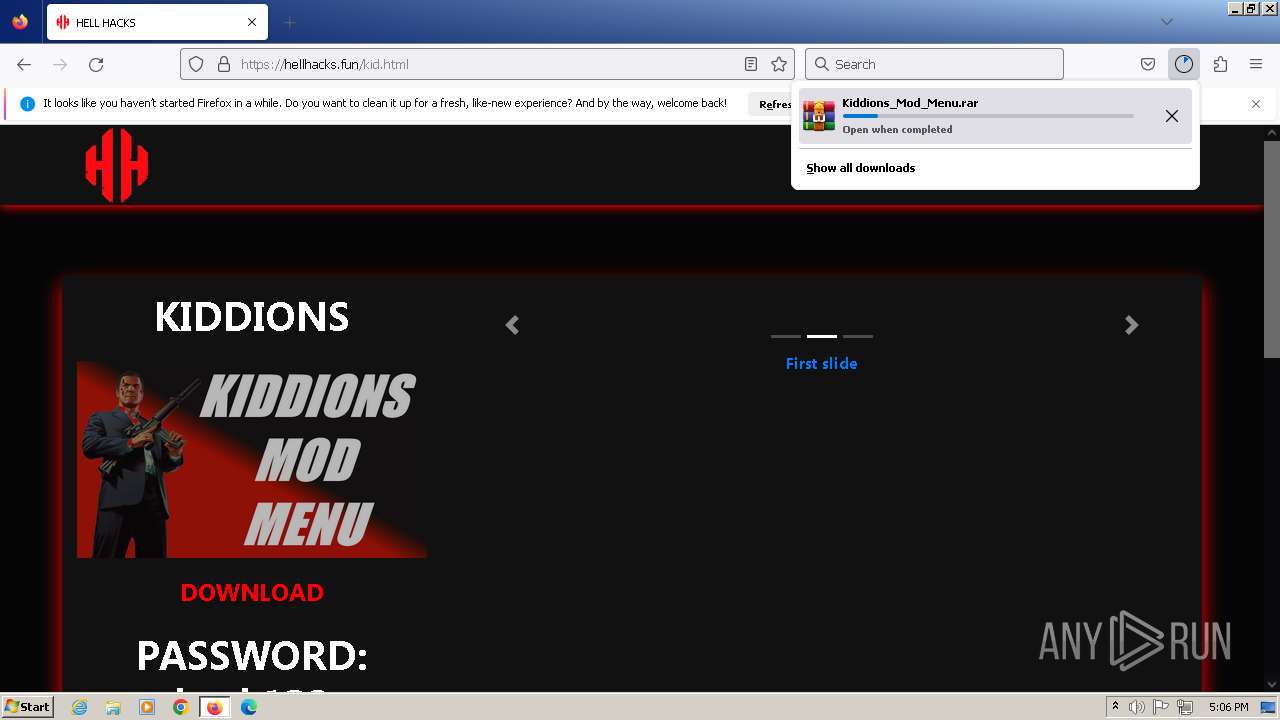Image resolution: width=1280 pixels, height=720 pixels.
Task: Close the HELL HACKS tab
Action: 252,22
